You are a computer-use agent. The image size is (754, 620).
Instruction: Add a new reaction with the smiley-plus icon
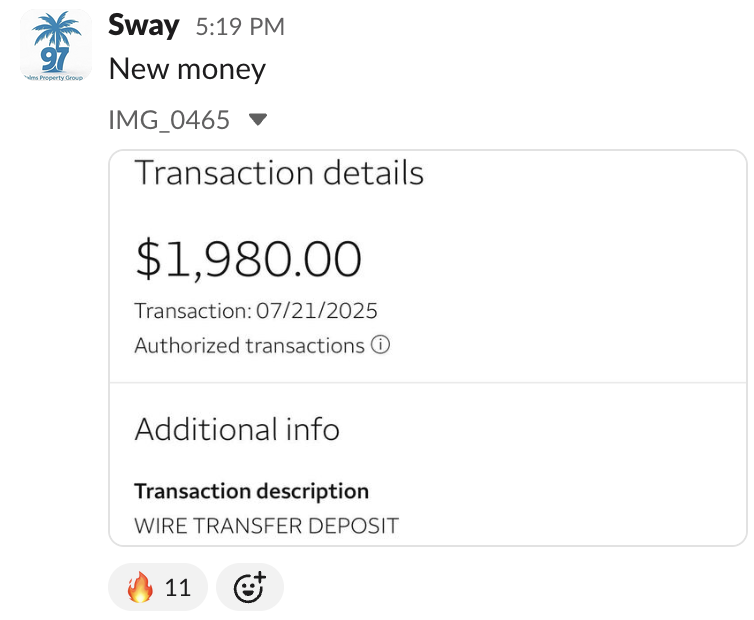[x=250, y=587]
